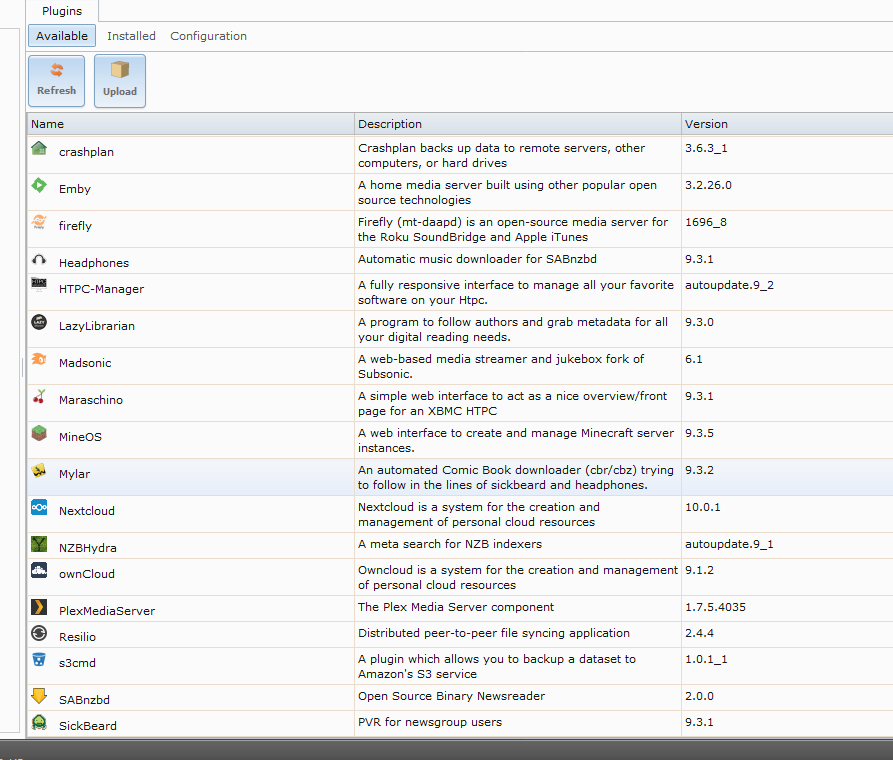Screen dimensions: 893x760
Task: Select the Madsonic plugin name
Action: [x=85, y=363]
